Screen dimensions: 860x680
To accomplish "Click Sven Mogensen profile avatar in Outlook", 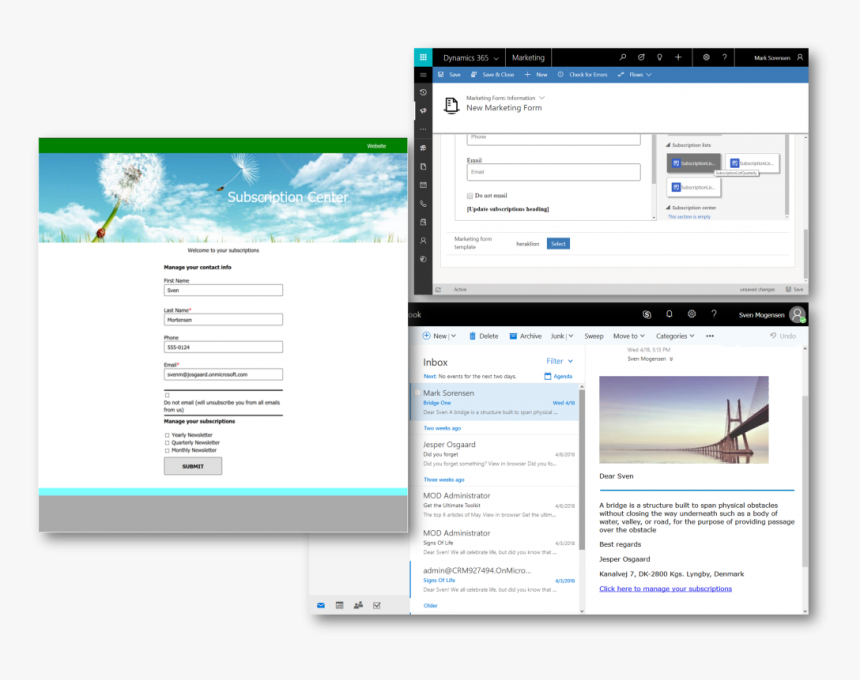I will tap(797, 314).
